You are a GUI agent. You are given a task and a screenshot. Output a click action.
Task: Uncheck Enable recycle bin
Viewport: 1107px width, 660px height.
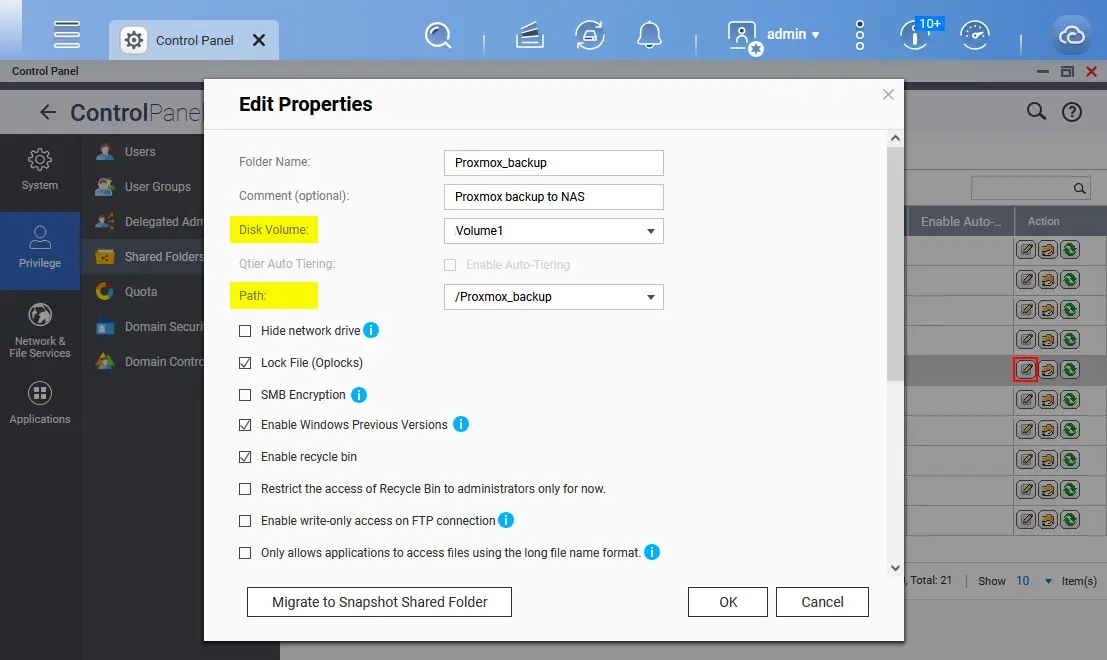pos(245,457)
